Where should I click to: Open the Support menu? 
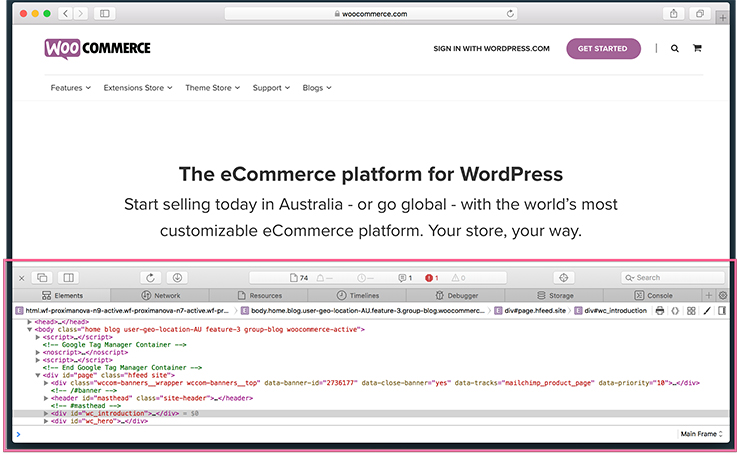(271, 88)
